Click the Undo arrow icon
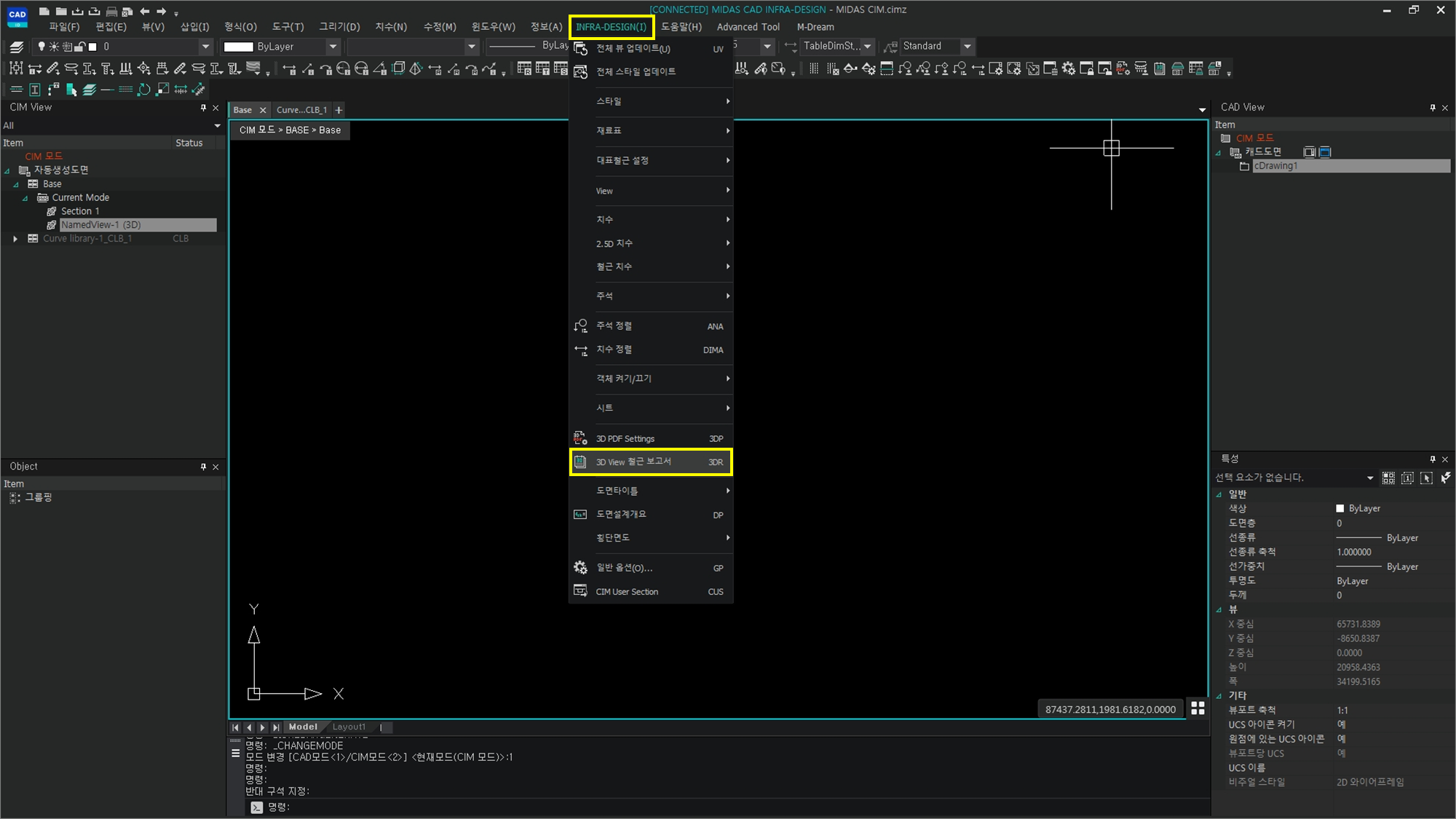This screenshot has height=819, width=1456. point(145,11)
